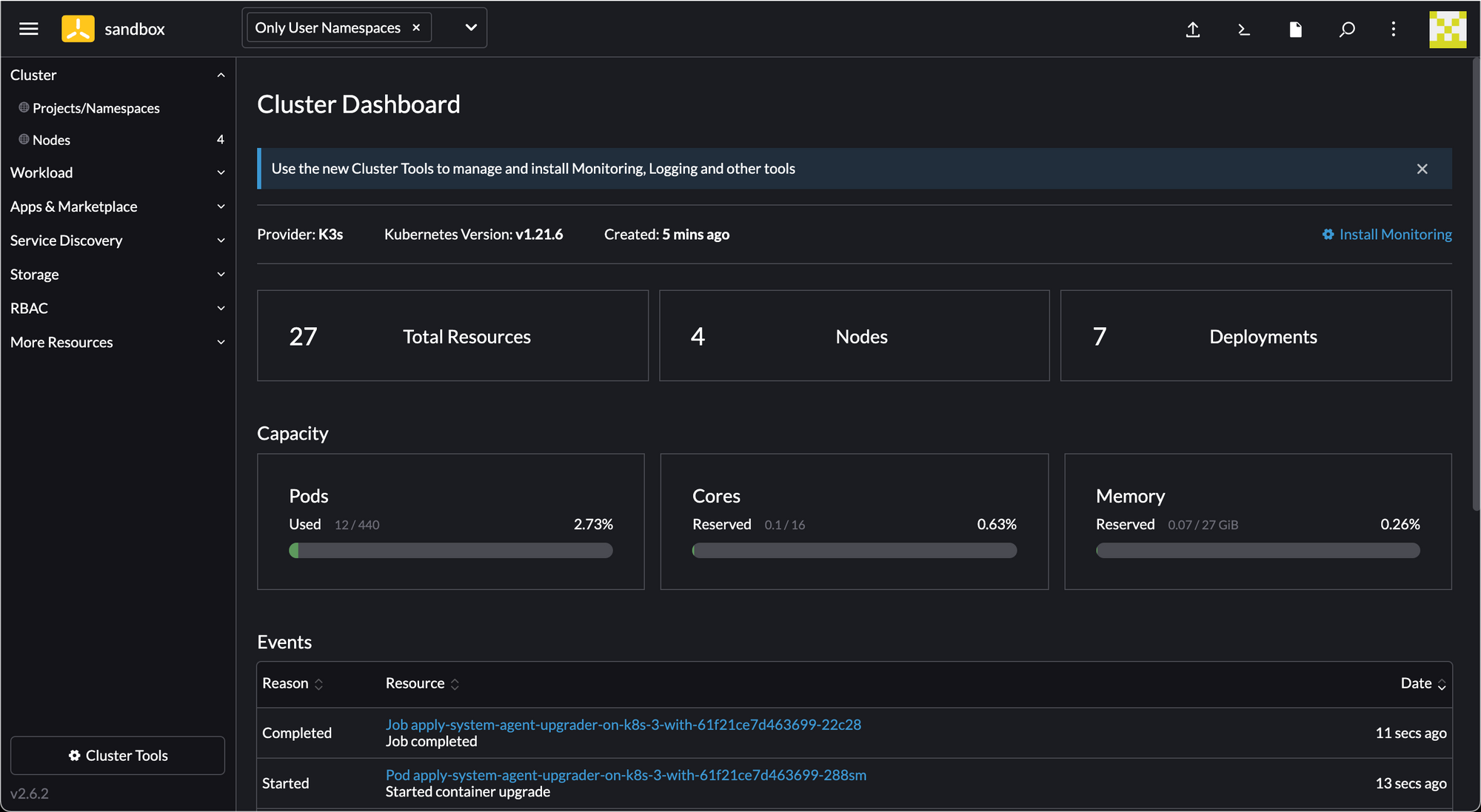The height and width of the screenshot is (812, 1481).
Task: Click the kubeconfig file icon
Action: [1295, 30]
